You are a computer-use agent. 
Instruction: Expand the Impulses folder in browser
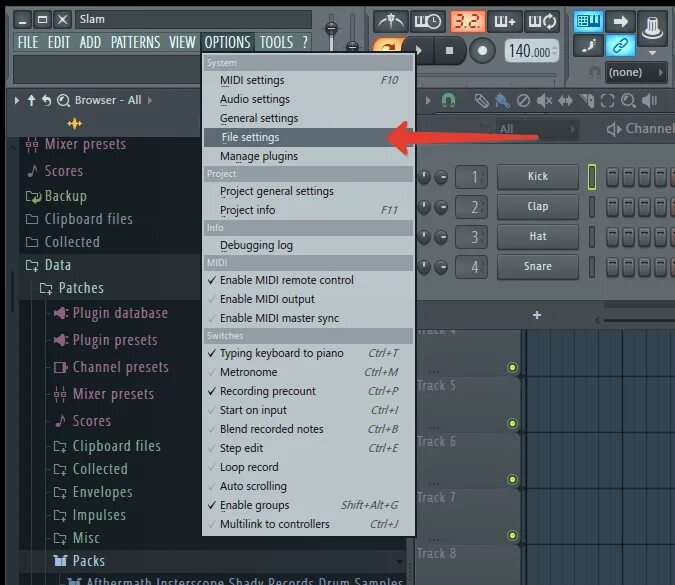click(90, 515)
